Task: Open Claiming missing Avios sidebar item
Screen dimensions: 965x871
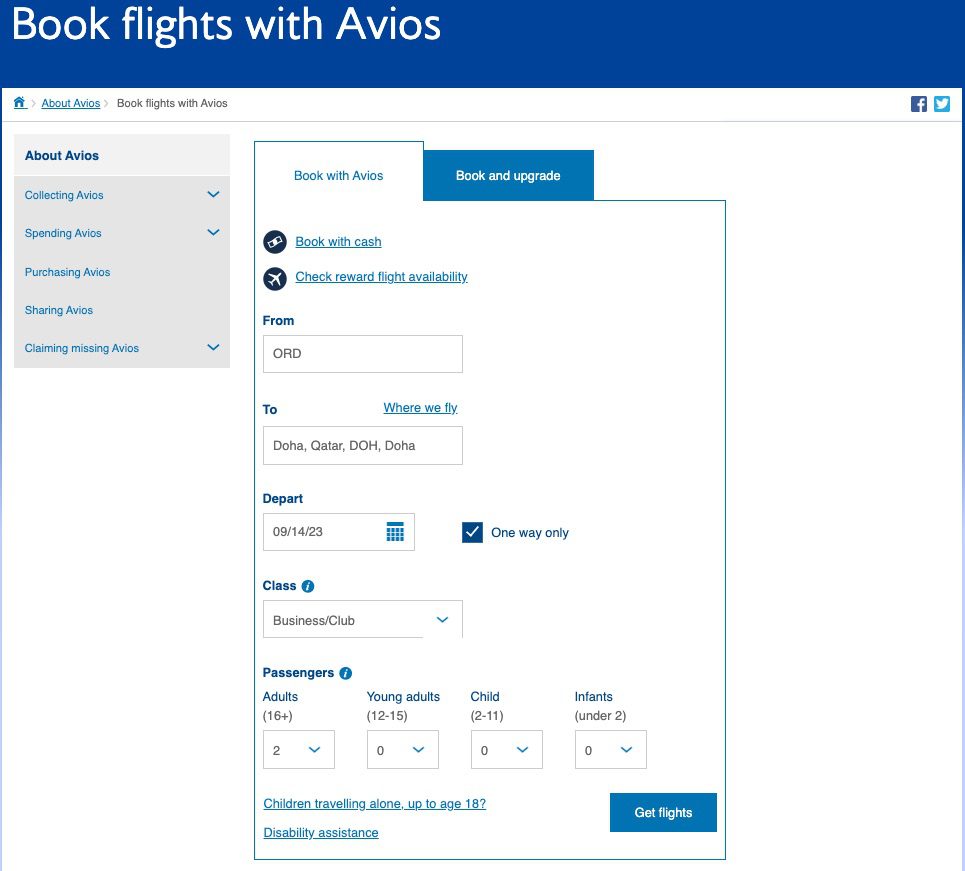Action: click(x=82, y=348)
